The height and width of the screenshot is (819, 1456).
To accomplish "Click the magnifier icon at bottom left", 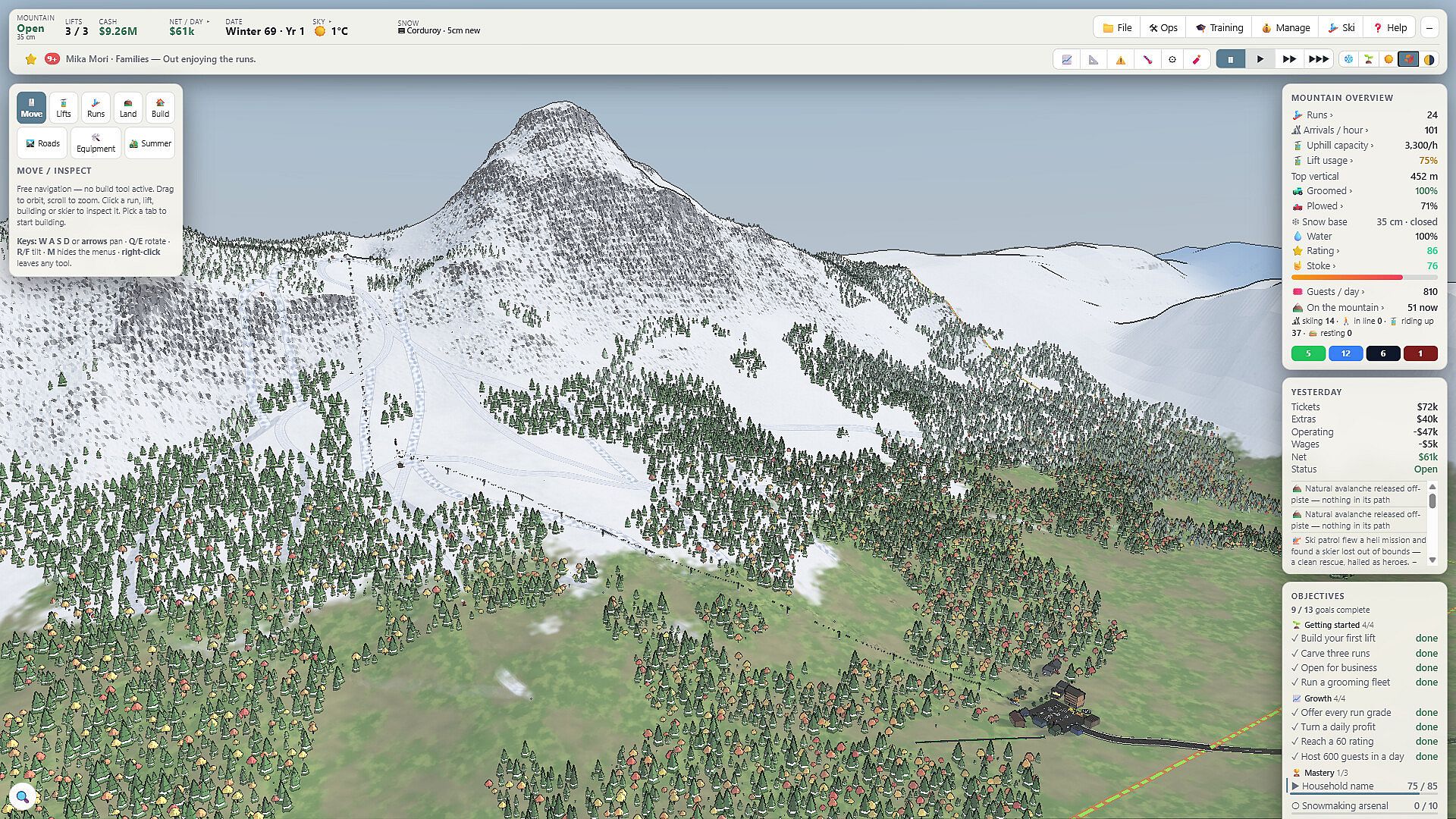I will (22, 797).
